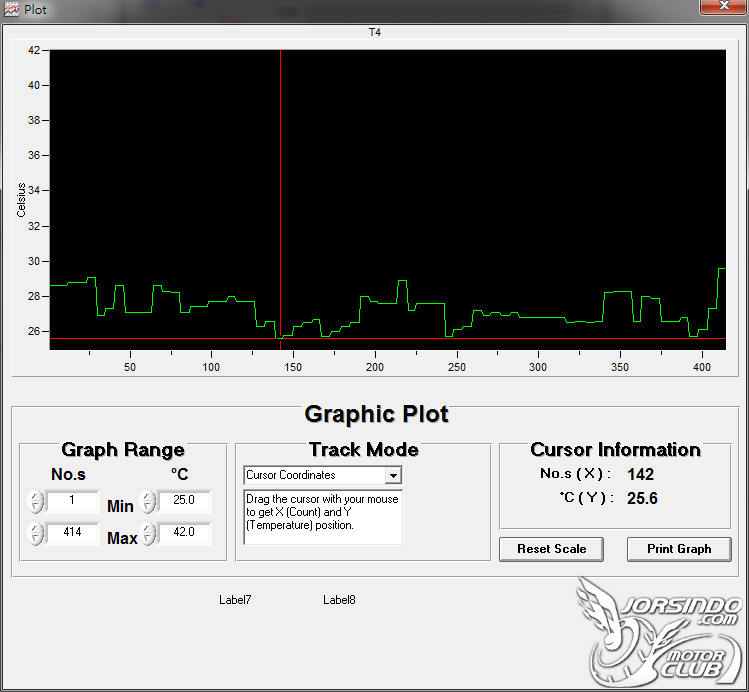Click the °C Max field showing 42.0
Viewport: 749px width, 692px height.
point(184,532)
